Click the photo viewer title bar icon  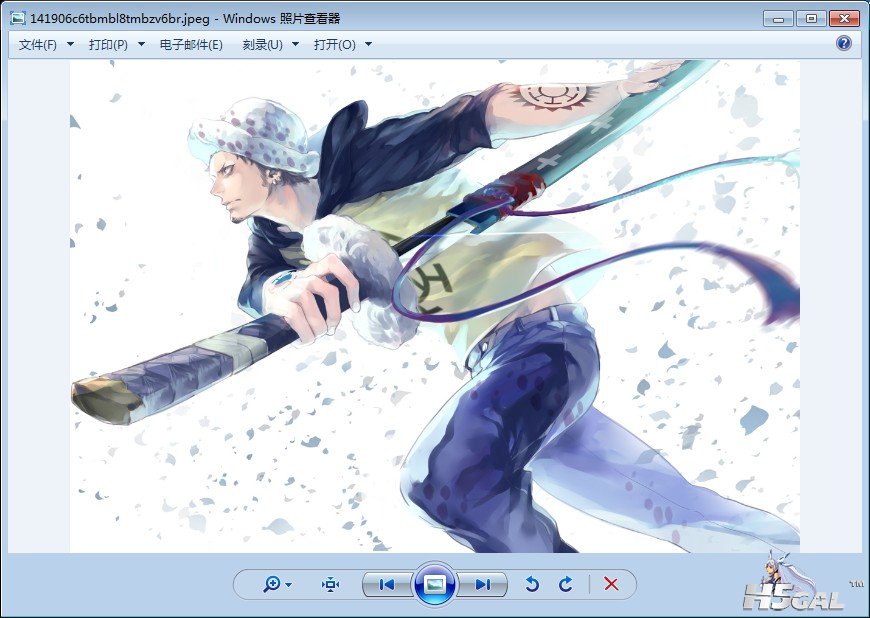click(x=18, y=18)
